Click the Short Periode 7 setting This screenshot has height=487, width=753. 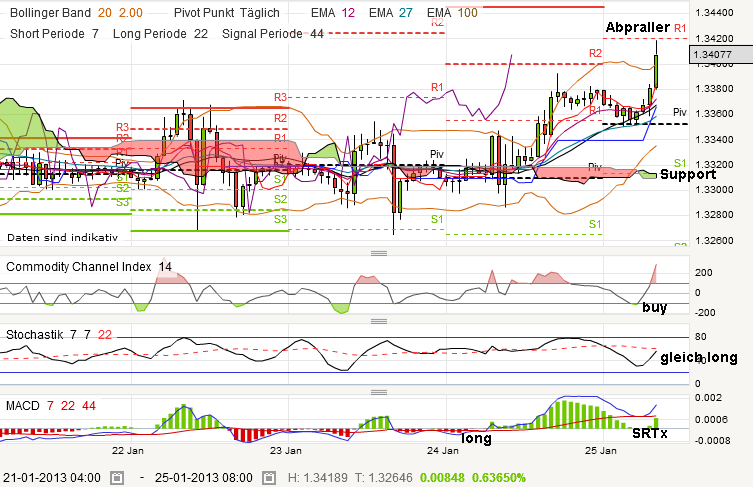click(54, 34)
